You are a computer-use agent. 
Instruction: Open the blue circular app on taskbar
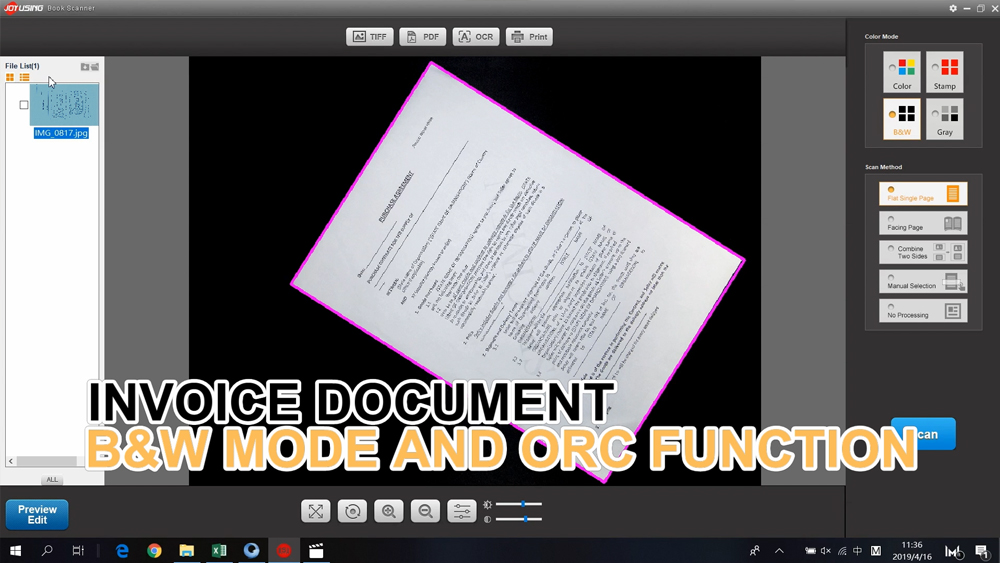(251, 550)
